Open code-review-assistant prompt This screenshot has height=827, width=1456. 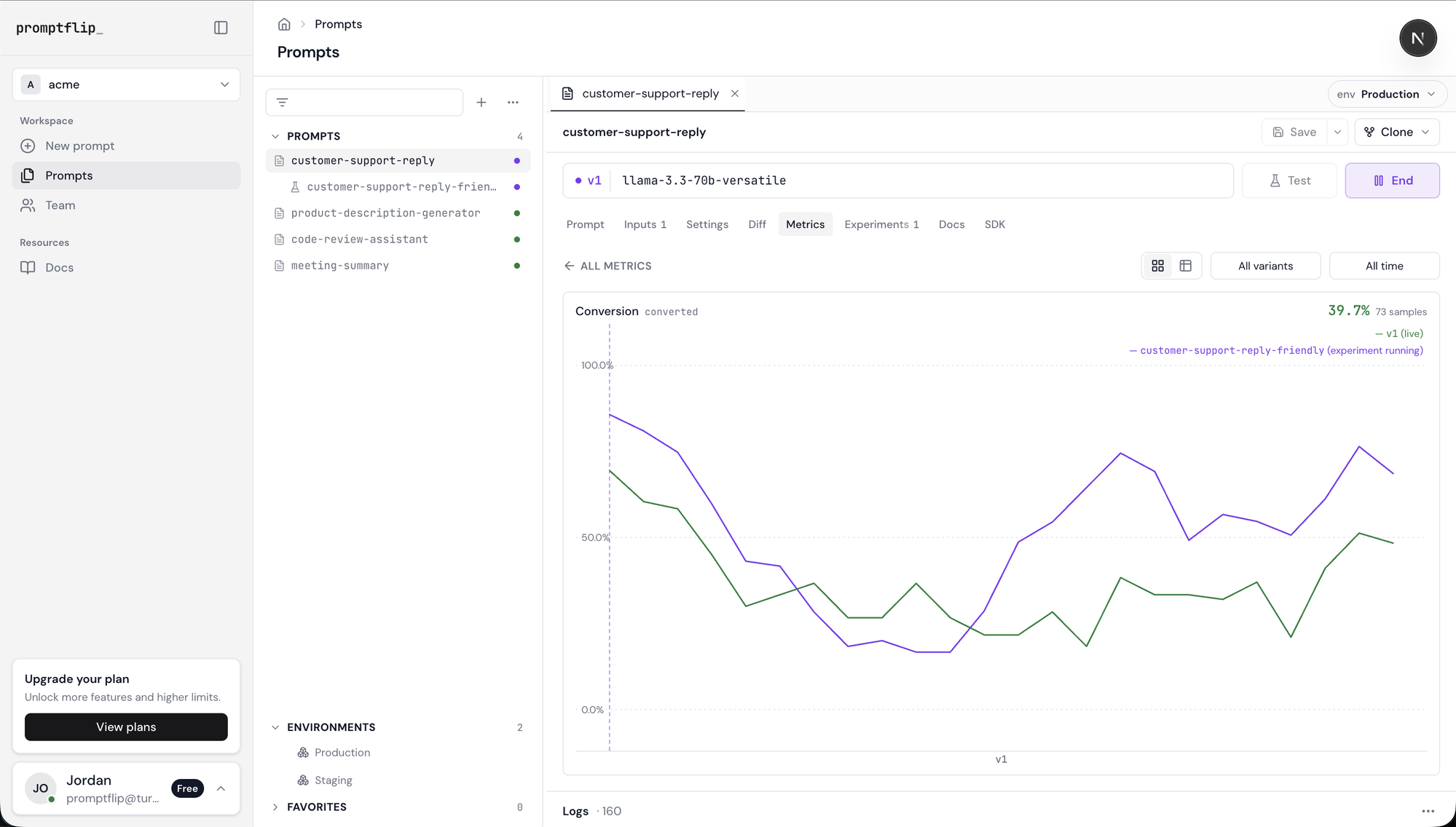(x=398, y=240)
